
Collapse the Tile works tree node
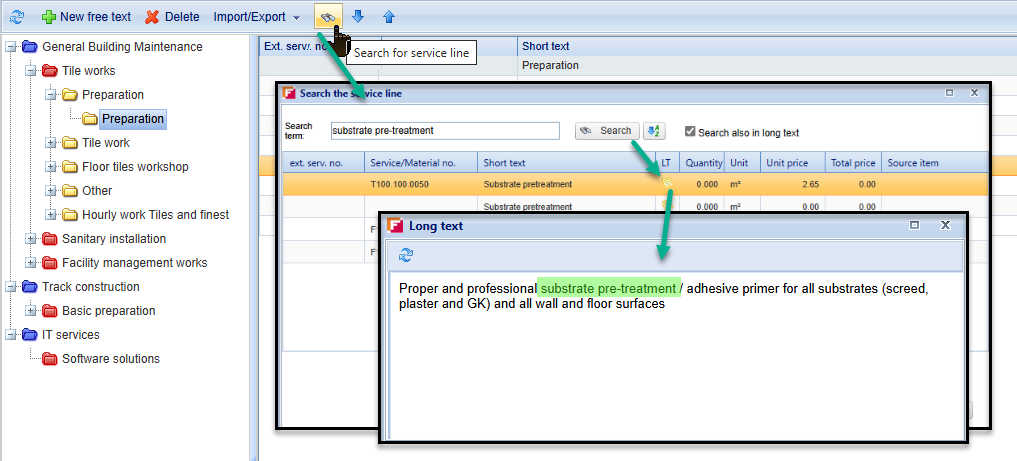(32, 71)
